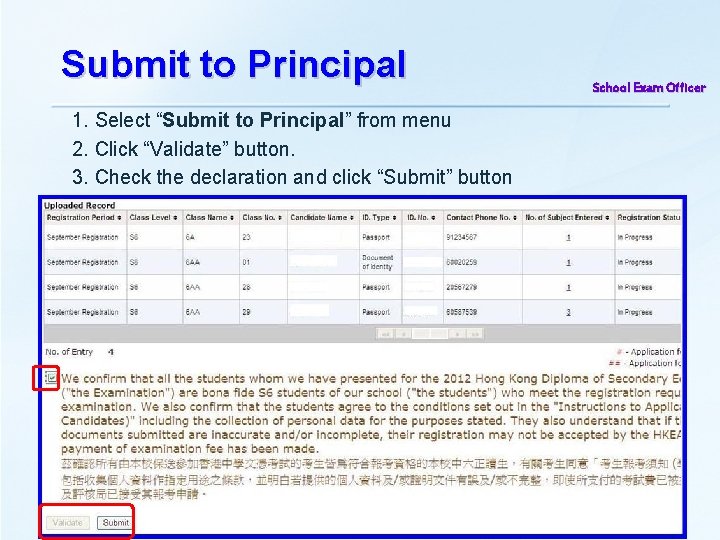Click the greyed-out Validate button

tap(68, 523)
